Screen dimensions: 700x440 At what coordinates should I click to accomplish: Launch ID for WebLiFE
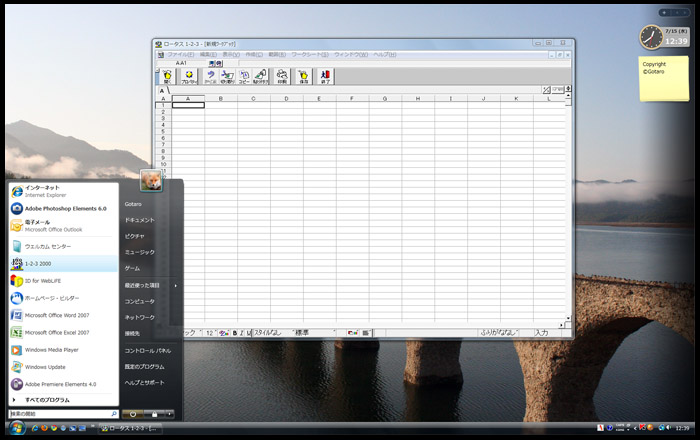tap(64, 281)
